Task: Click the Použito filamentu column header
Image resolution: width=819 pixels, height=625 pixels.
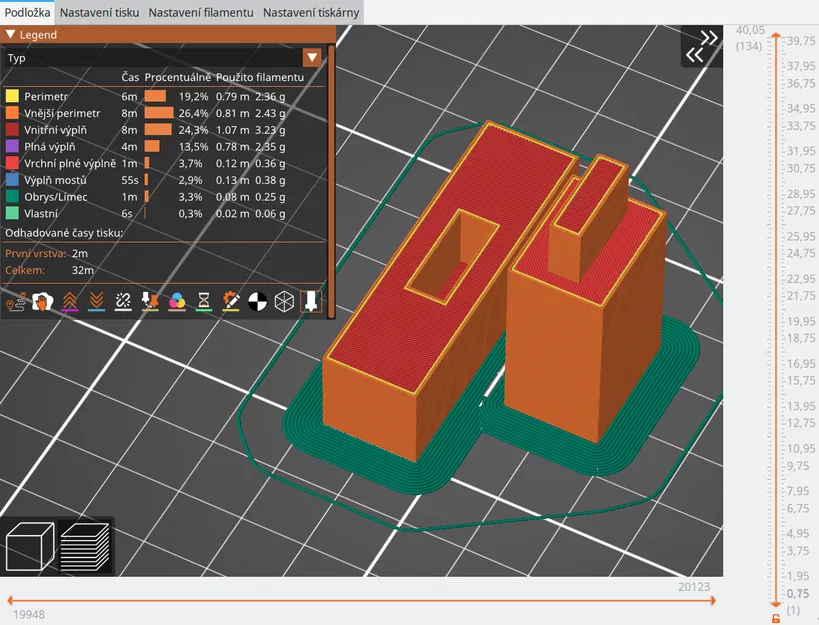Action: [x=260, y=77]
